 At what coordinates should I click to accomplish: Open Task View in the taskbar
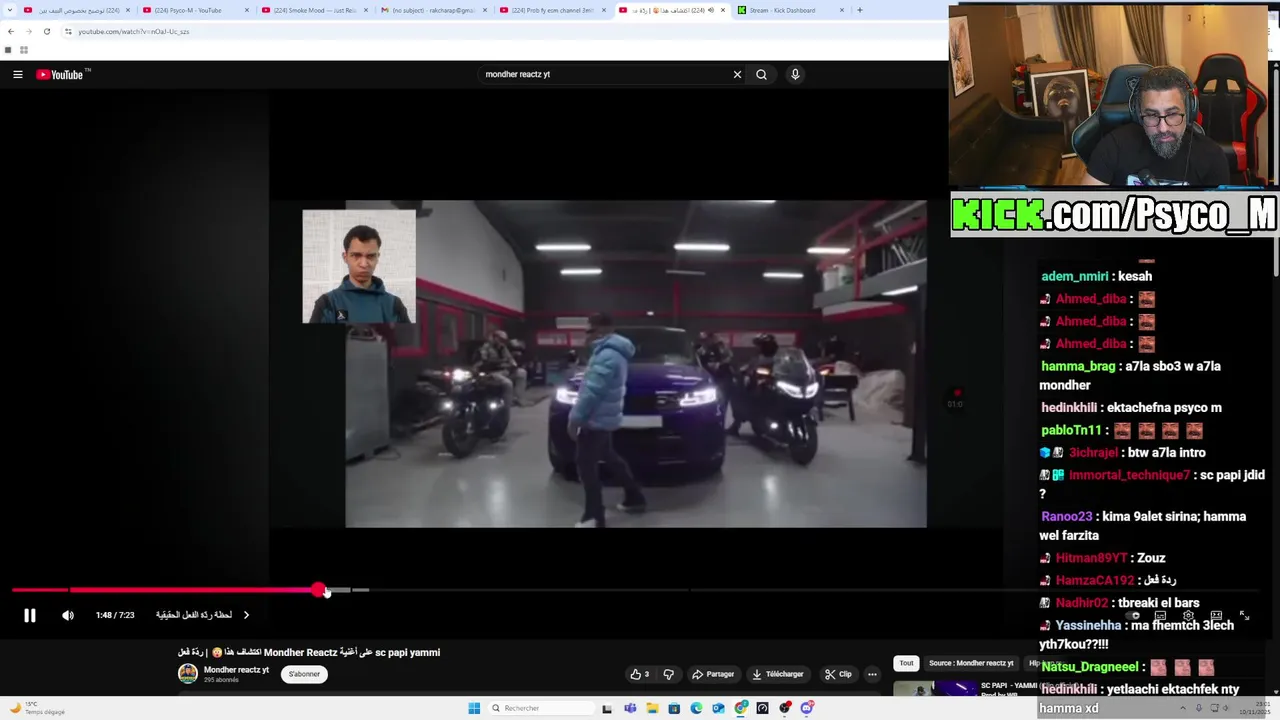pos(607,708)
